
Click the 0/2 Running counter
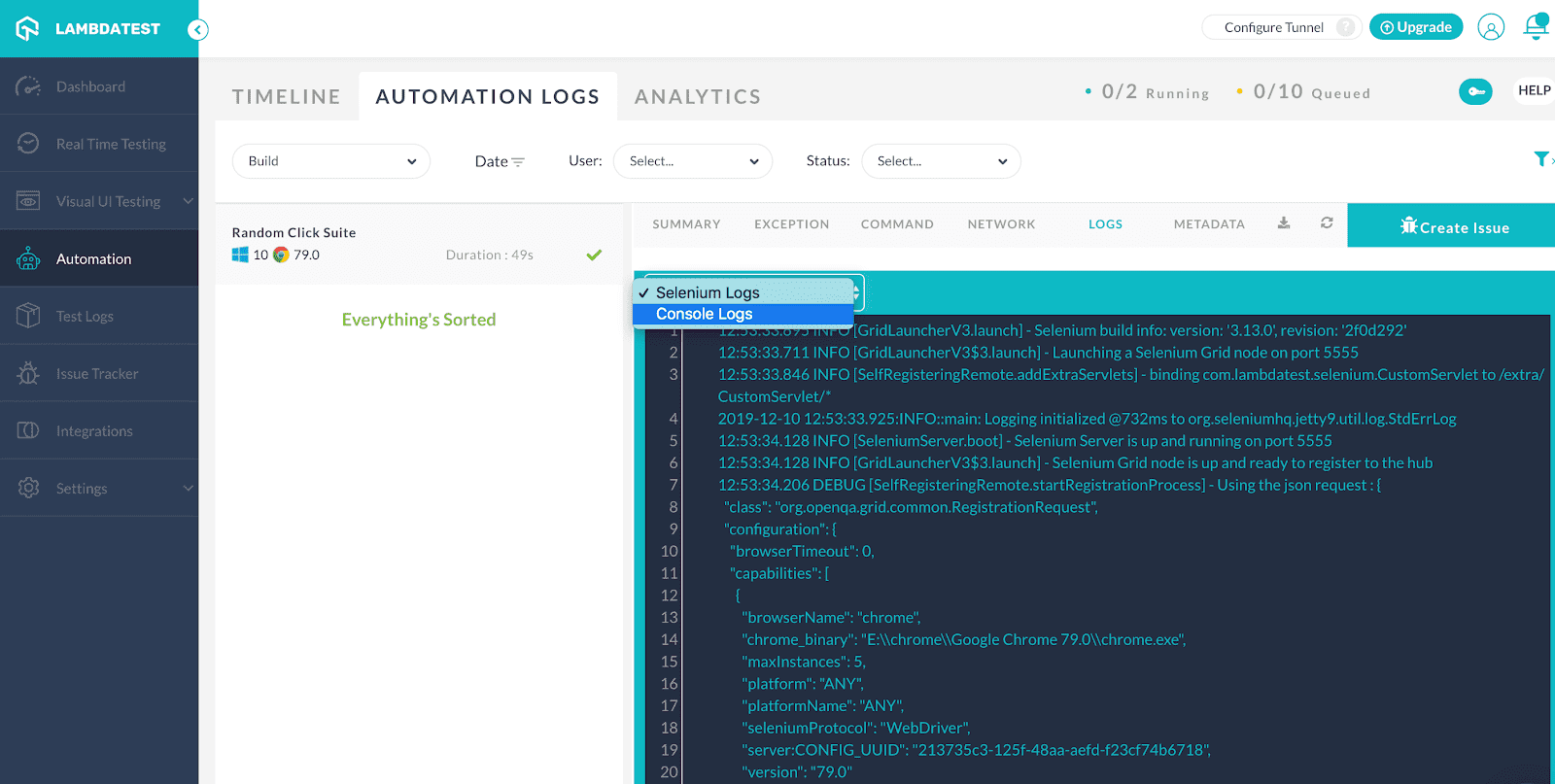1147,91
